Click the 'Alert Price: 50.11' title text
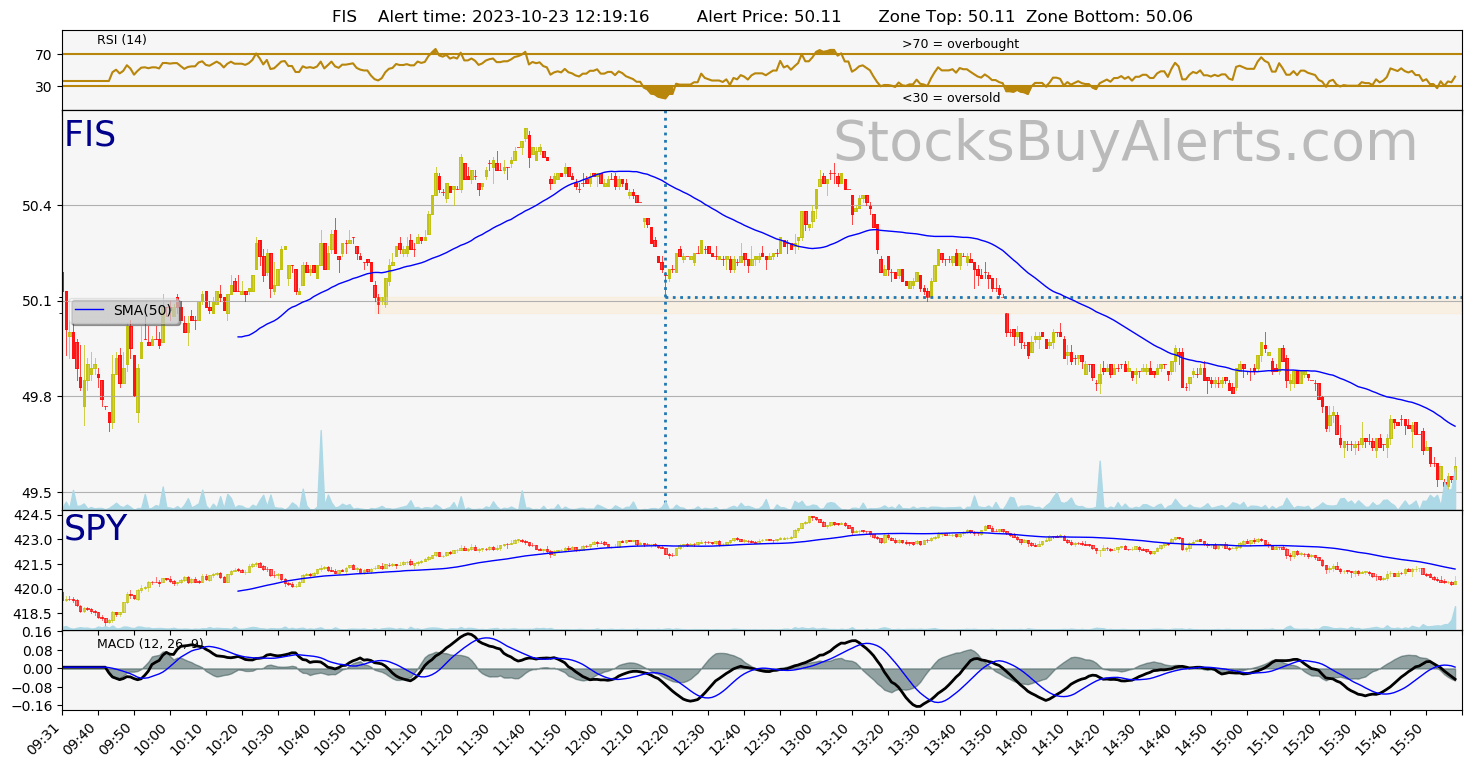Screen dimensions: 1477x768 tap(769, 17)
